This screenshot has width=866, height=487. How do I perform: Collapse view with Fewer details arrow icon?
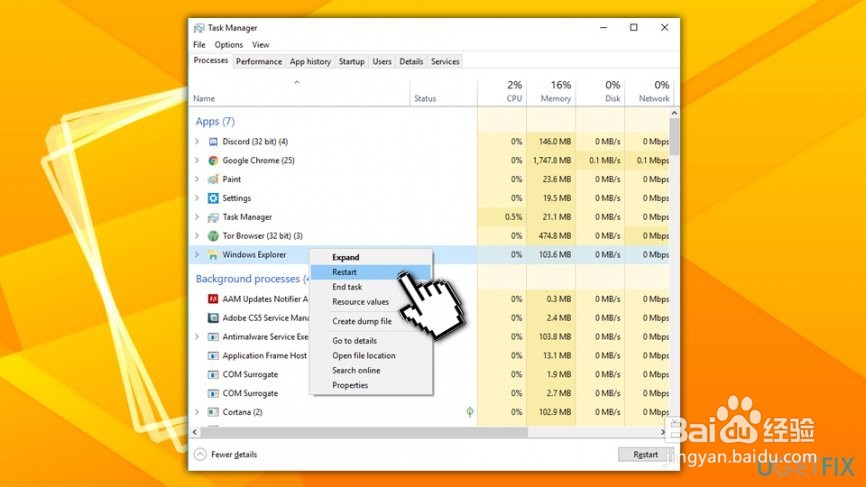(200, 454)
